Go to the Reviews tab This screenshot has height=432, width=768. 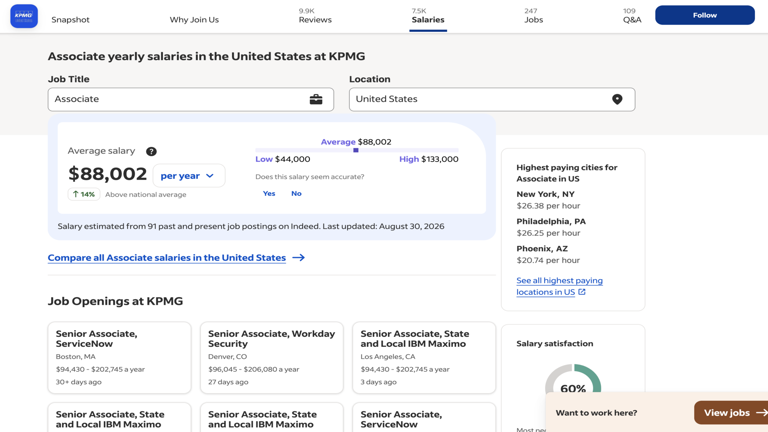coord(315,16)
